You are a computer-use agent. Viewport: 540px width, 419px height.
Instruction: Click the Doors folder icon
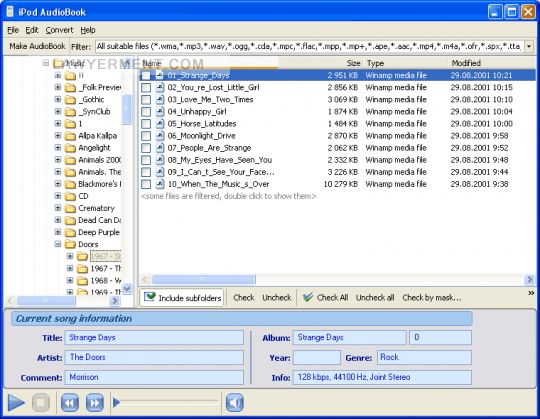pyautogui.click(x=70, y=244)
